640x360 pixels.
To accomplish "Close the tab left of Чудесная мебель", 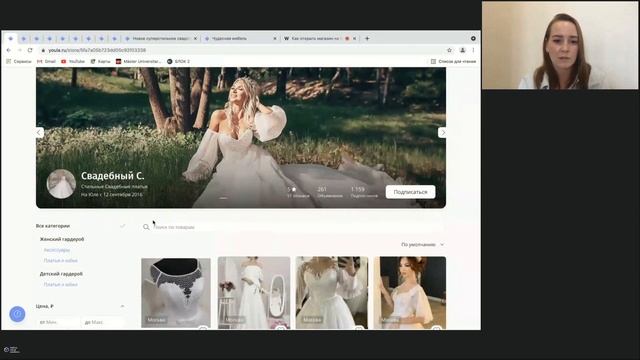I will [x=195, y=38].
